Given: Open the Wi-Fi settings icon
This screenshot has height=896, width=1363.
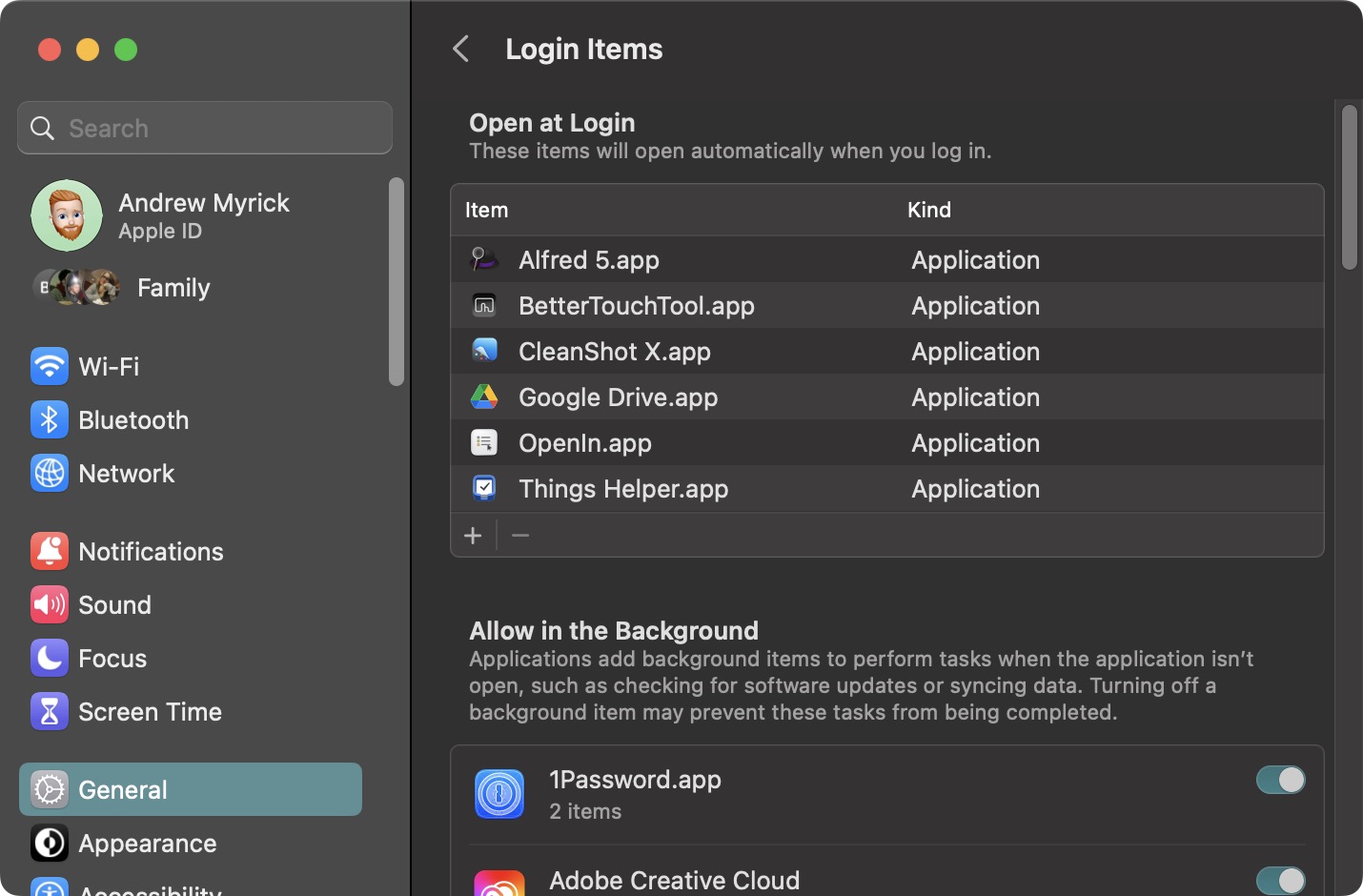Looking at the screenshot, I should [50, 366].
